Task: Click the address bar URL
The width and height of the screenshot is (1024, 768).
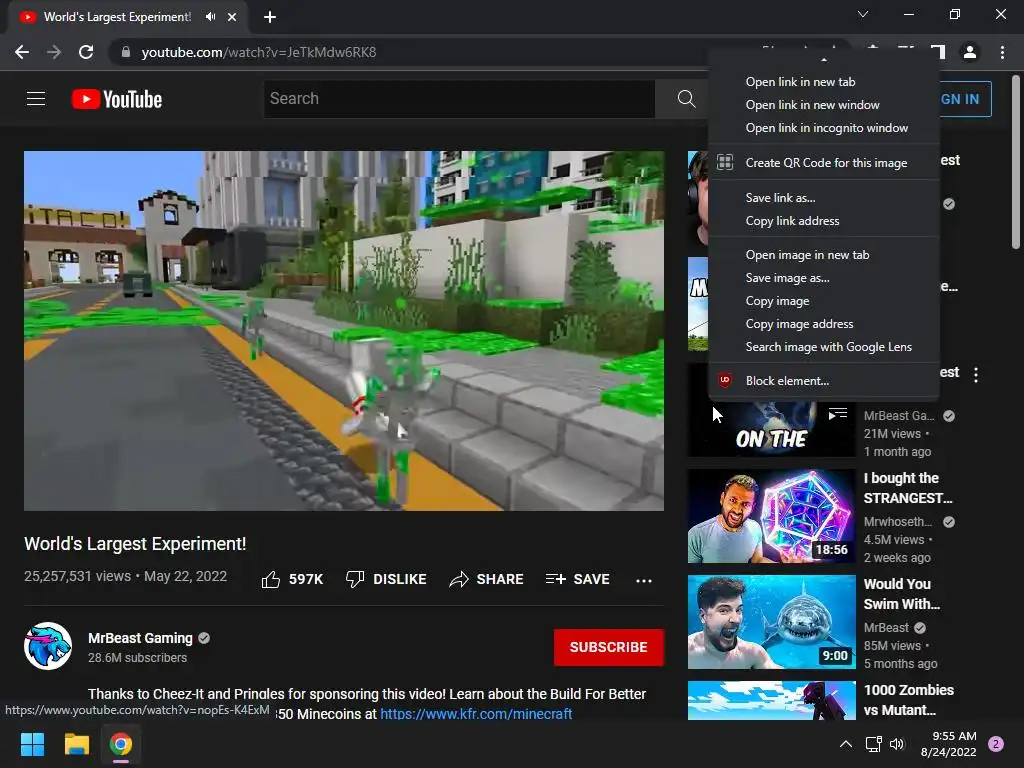Action: 259,52
